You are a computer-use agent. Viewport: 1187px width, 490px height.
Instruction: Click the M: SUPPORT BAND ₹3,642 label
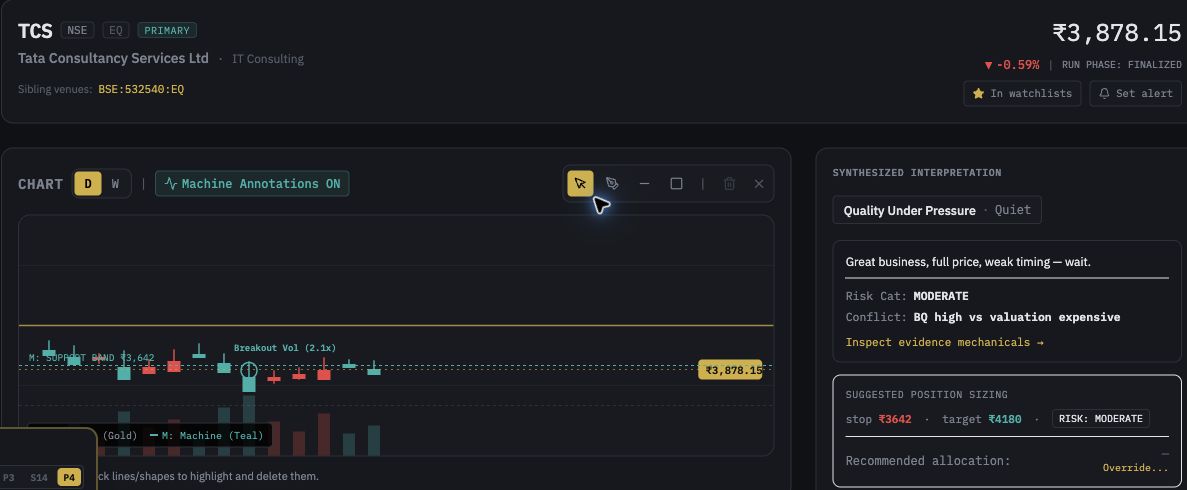click(92, 357)
